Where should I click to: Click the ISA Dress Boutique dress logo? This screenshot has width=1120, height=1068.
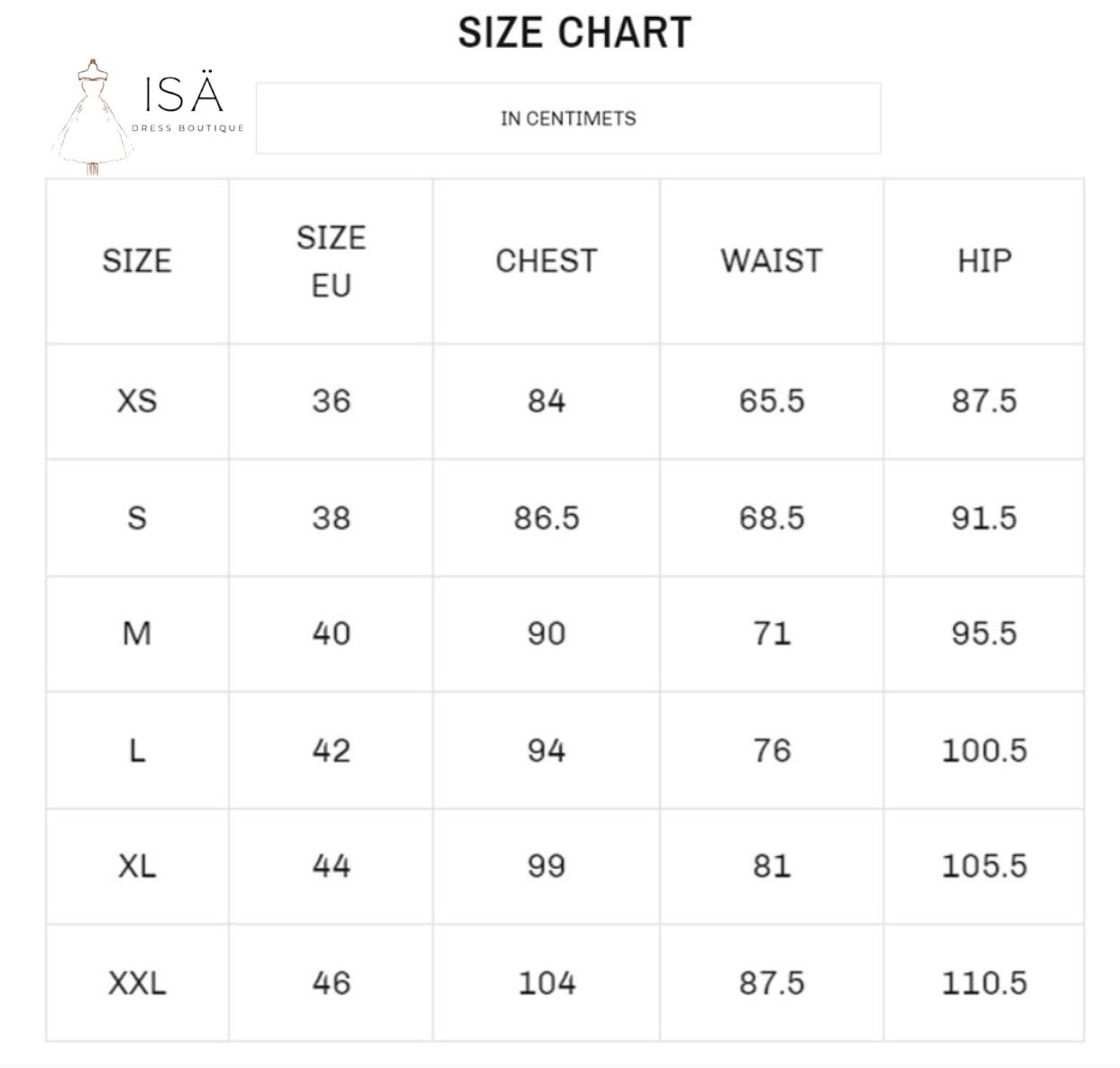91,118
